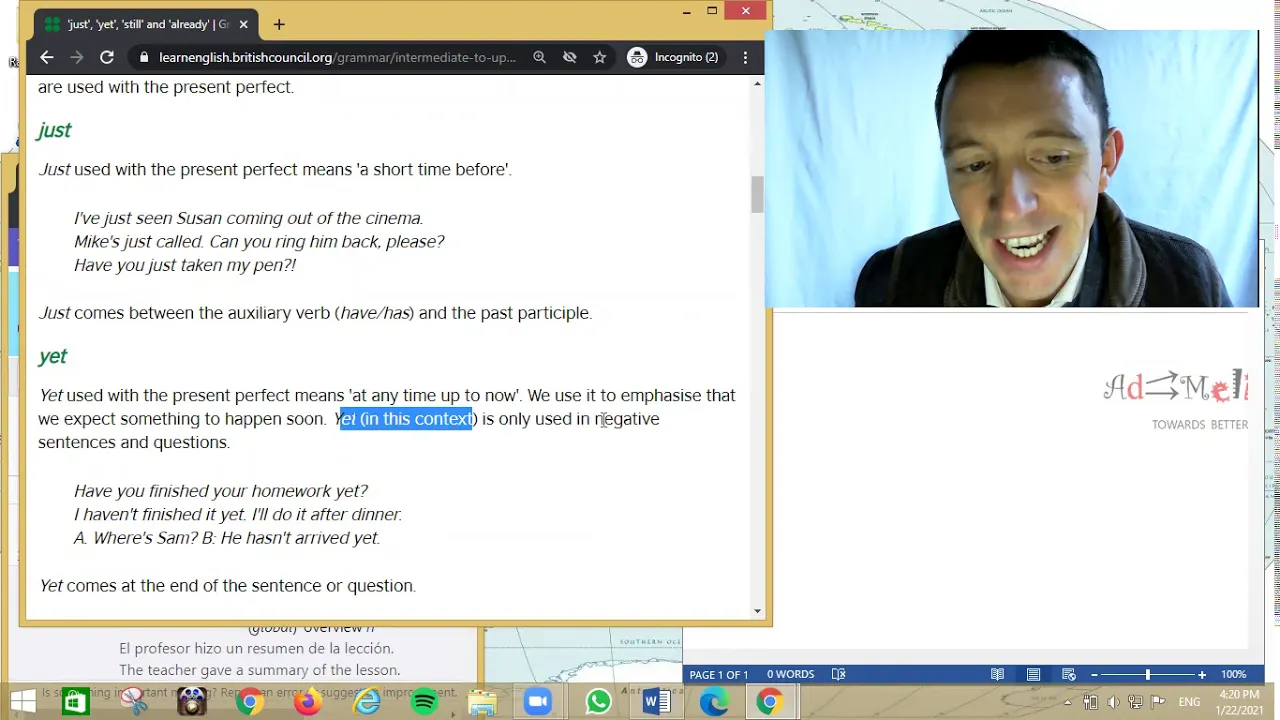This screenshot has height=720, width=1280.
Task: Switch Word to Print Layout view
Action: point(1033,674)
